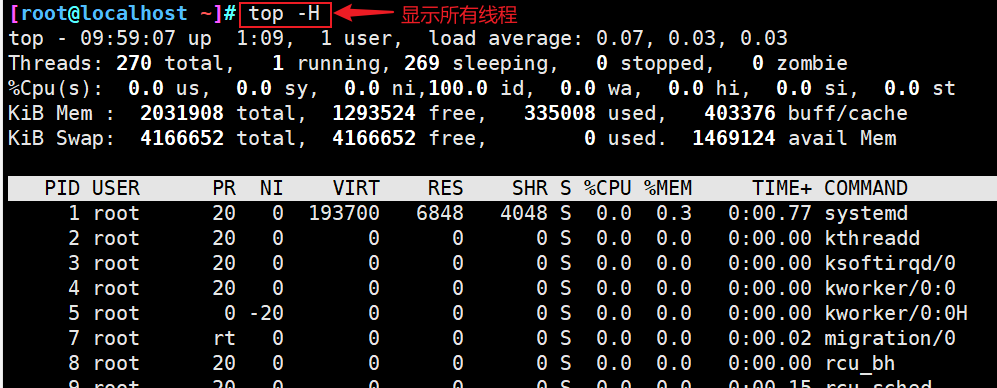Click the 1469124 avail Mem value
This screenshot has width=997, height=388.
point(734,138)
